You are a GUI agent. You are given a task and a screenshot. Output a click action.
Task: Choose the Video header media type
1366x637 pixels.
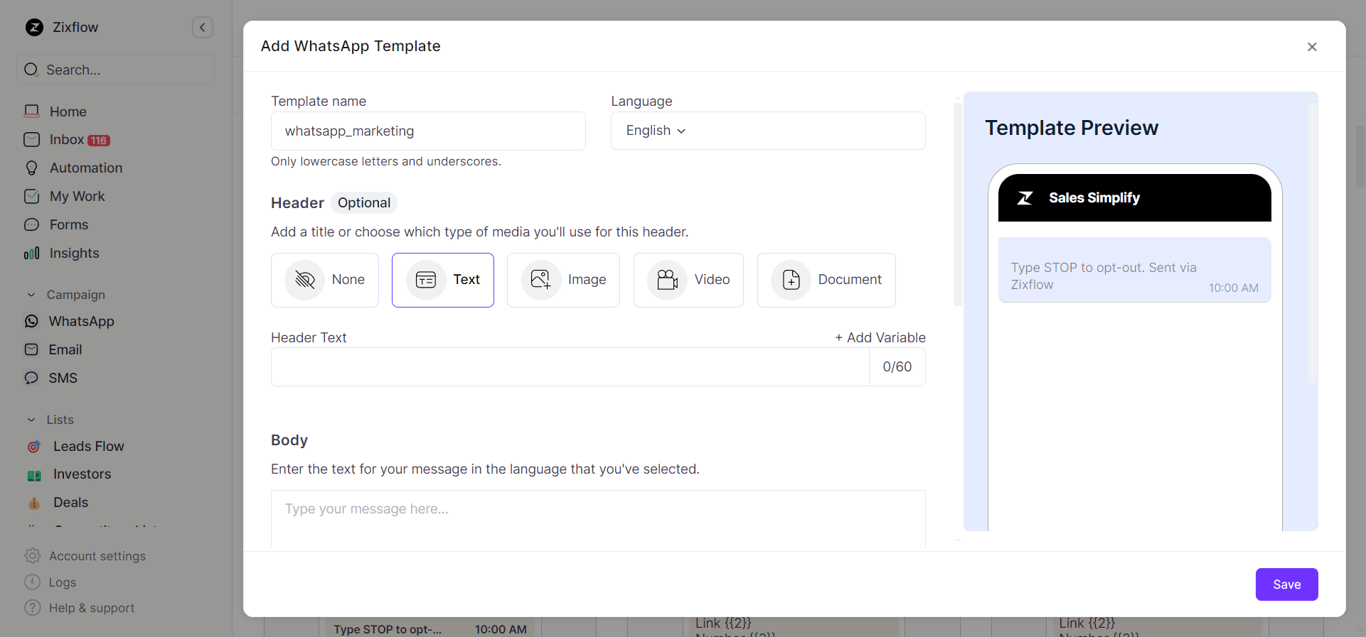pyautogui.click(x=688, y=280)
